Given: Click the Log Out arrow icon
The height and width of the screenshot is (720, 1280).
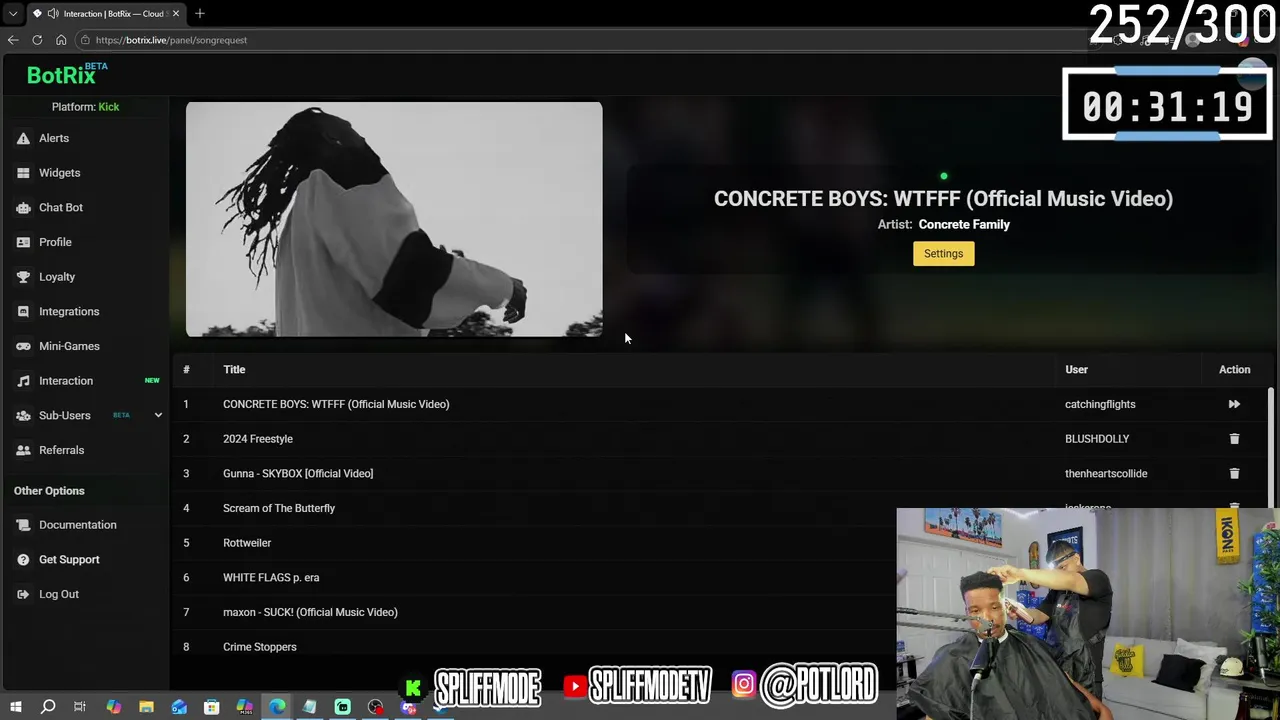Looking at the screenshot, I should pyautogui.click(x=23, y=594).
